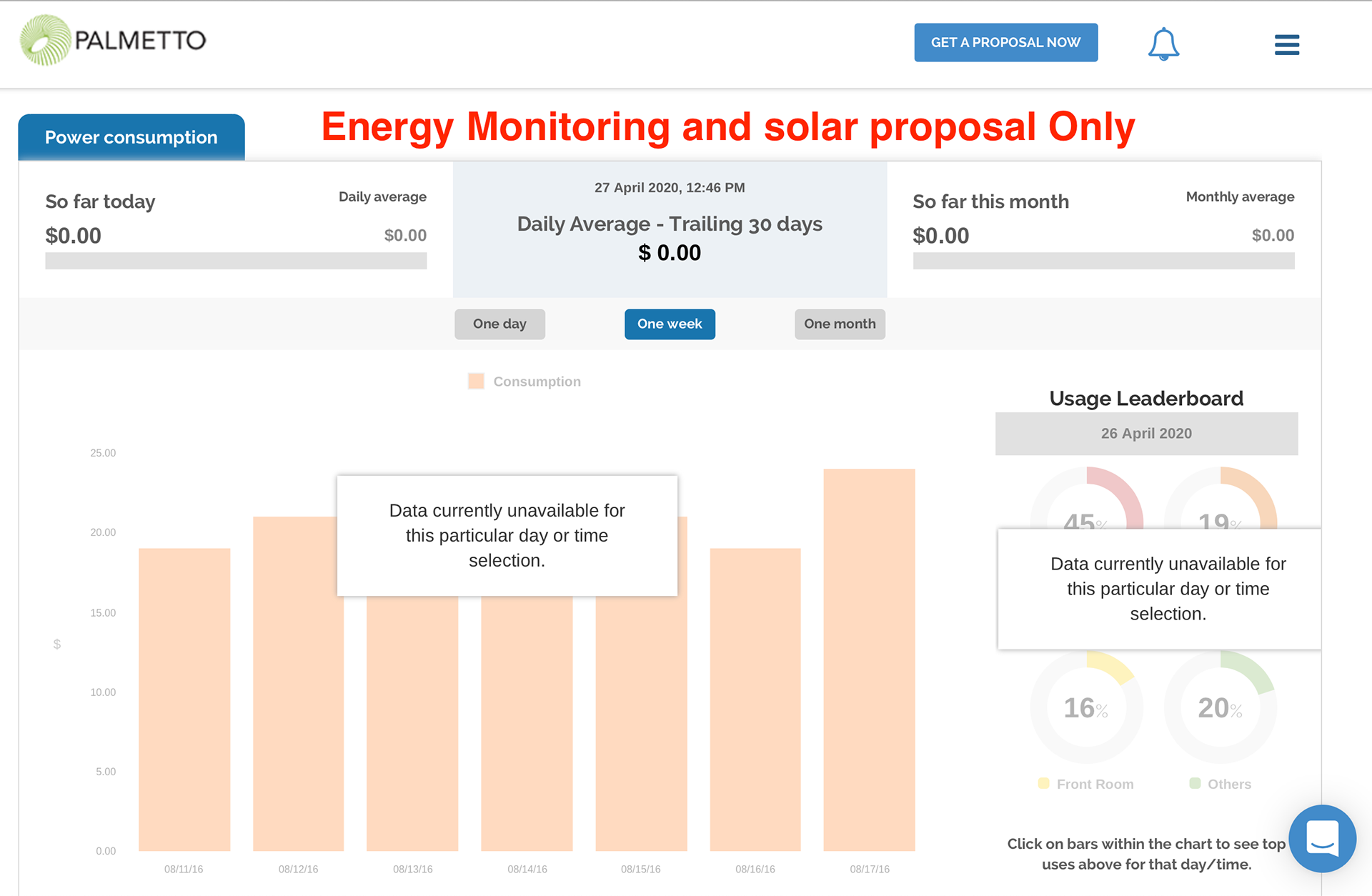Click the Front Room legend marker
Viewport: 1372px width, 896px height.
coord(1043,784)
